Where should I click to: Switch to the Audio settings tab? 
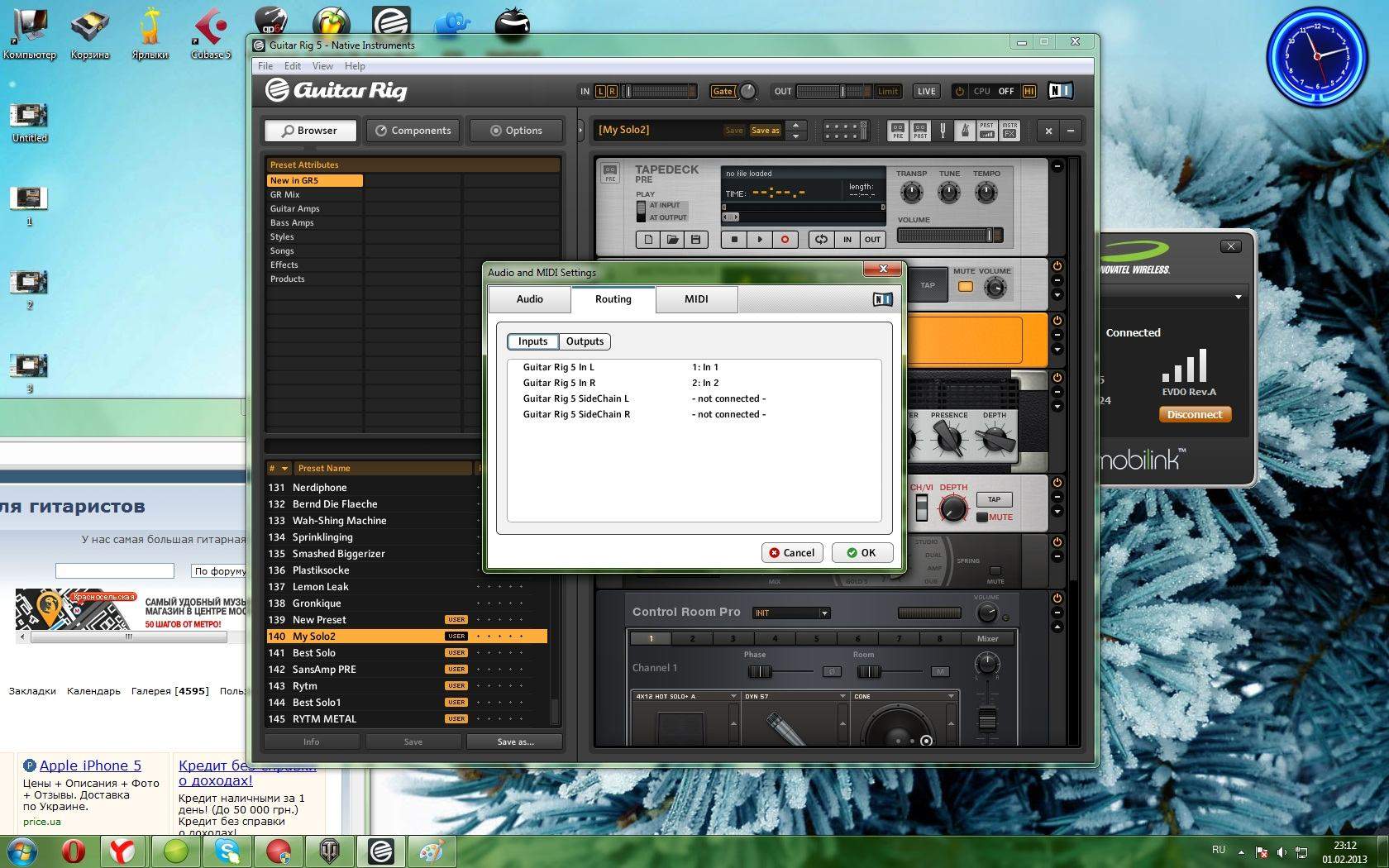529,299
